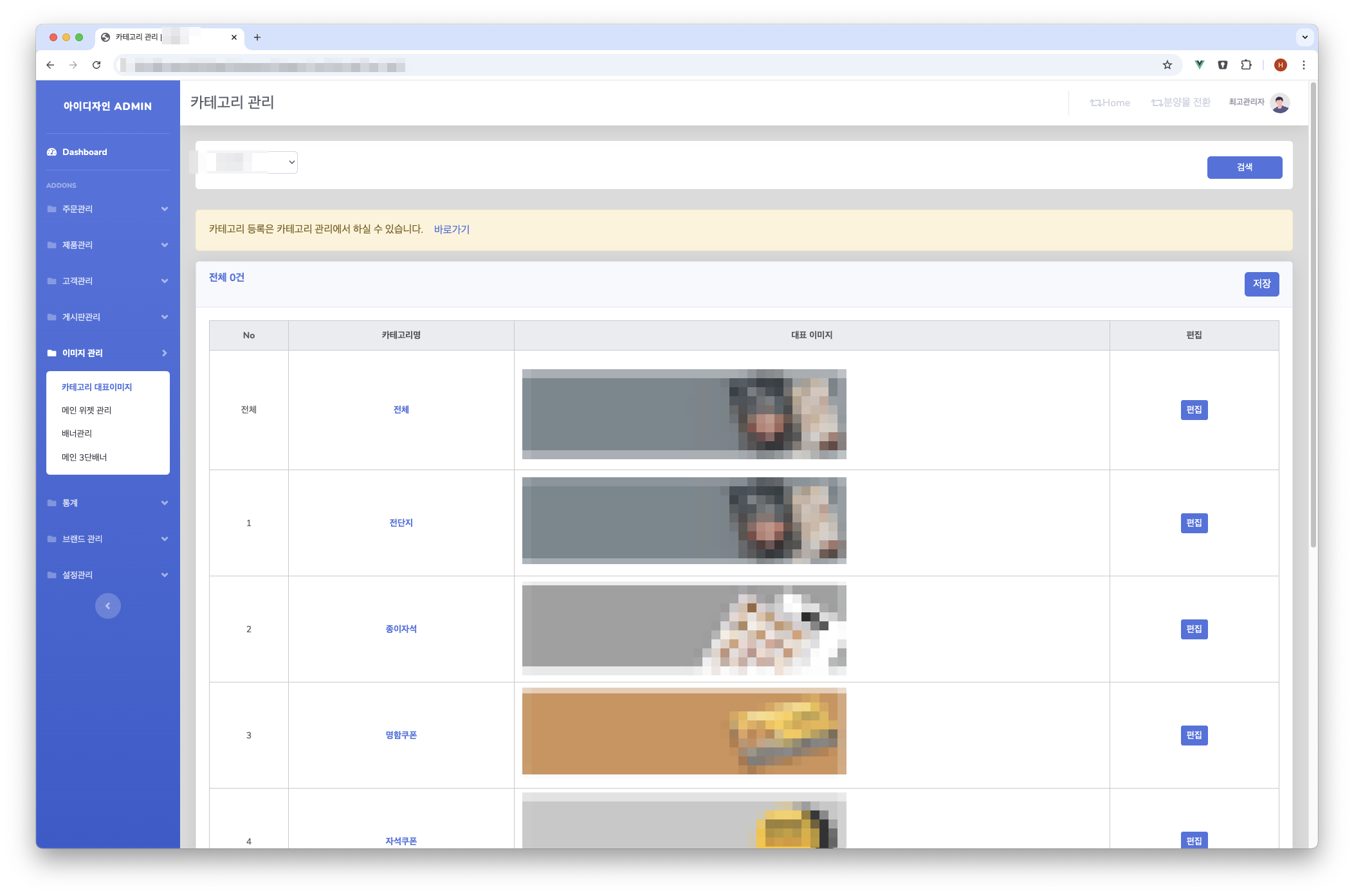Click the 카테고리명 column header
This screenshot has height=896, width=1354.
point(401,335)
